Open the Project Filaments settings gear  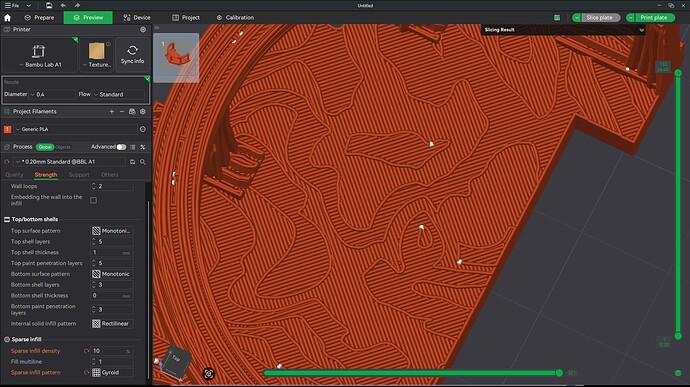coord(143,111)
